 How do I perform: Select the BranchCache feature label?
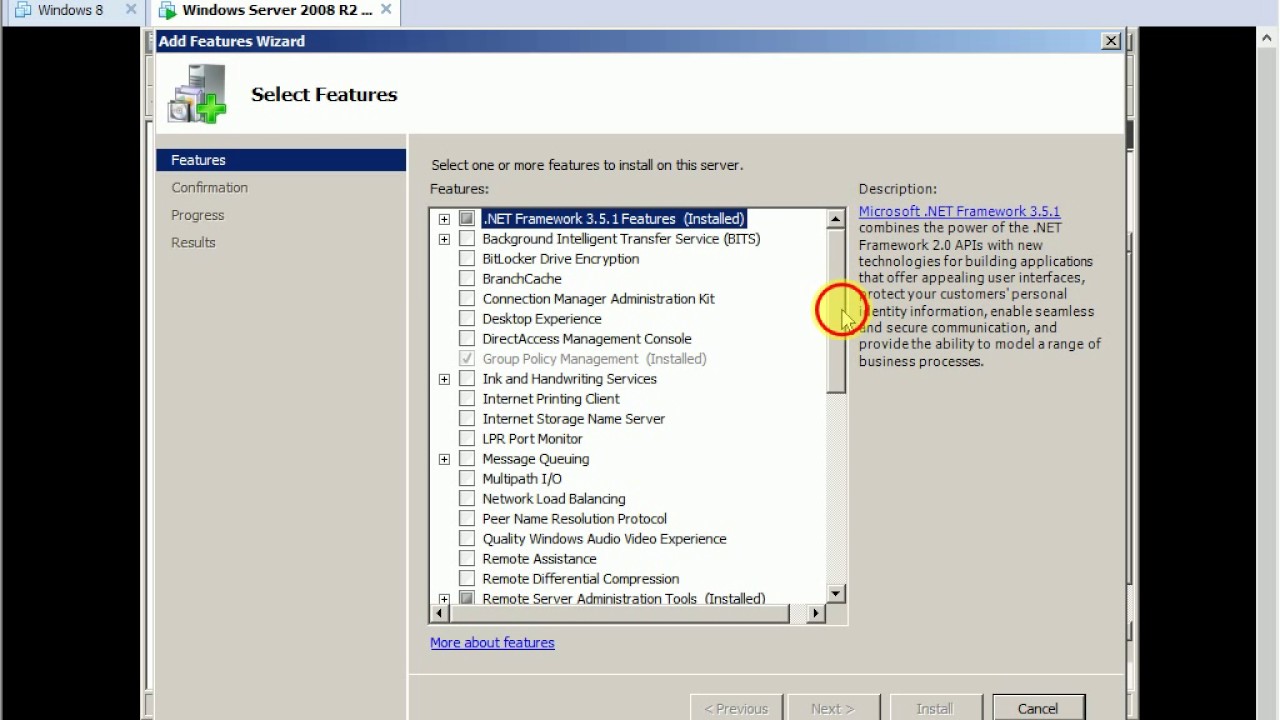(x=522, y=278)
